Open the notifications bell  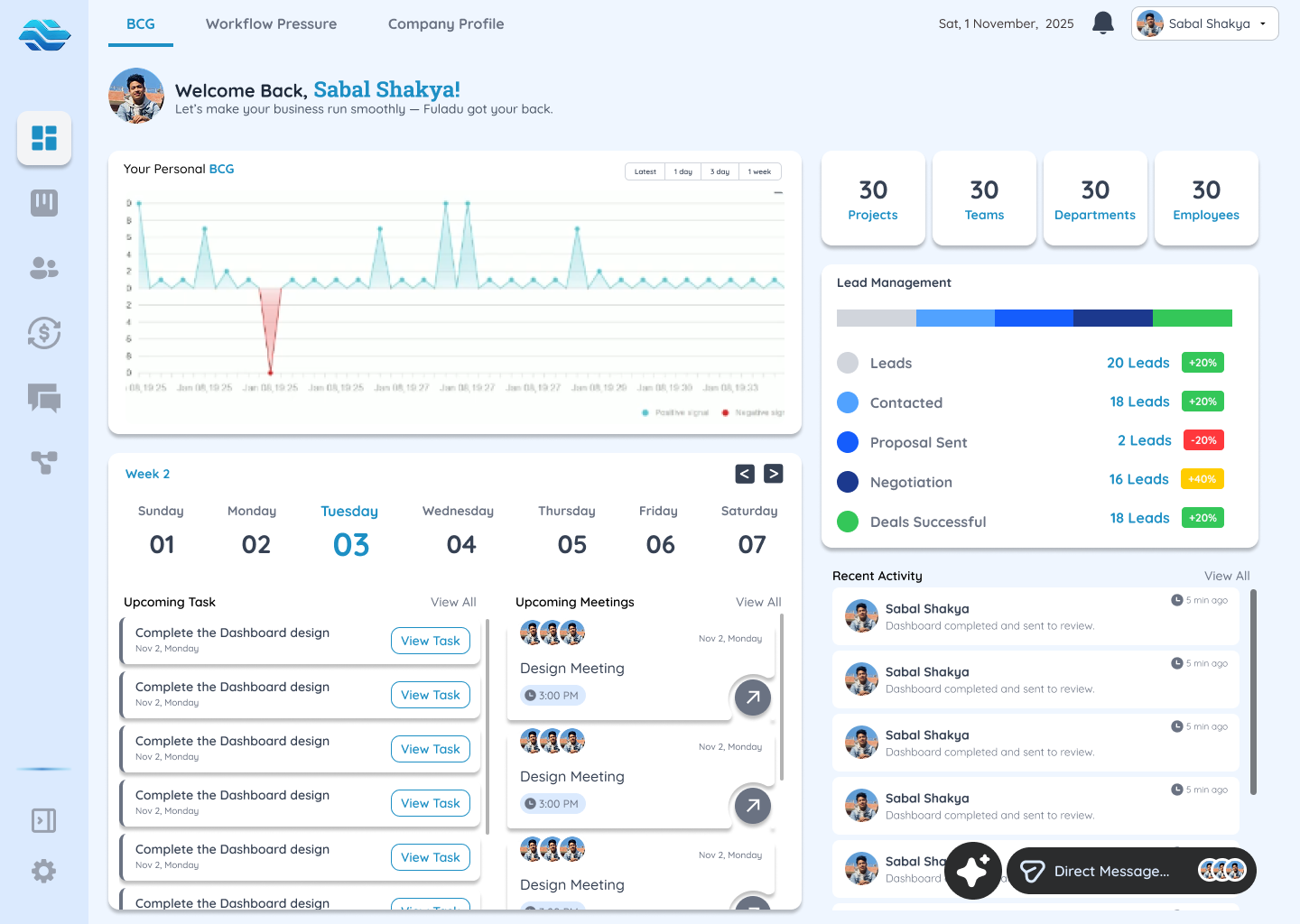[1102, 23]
